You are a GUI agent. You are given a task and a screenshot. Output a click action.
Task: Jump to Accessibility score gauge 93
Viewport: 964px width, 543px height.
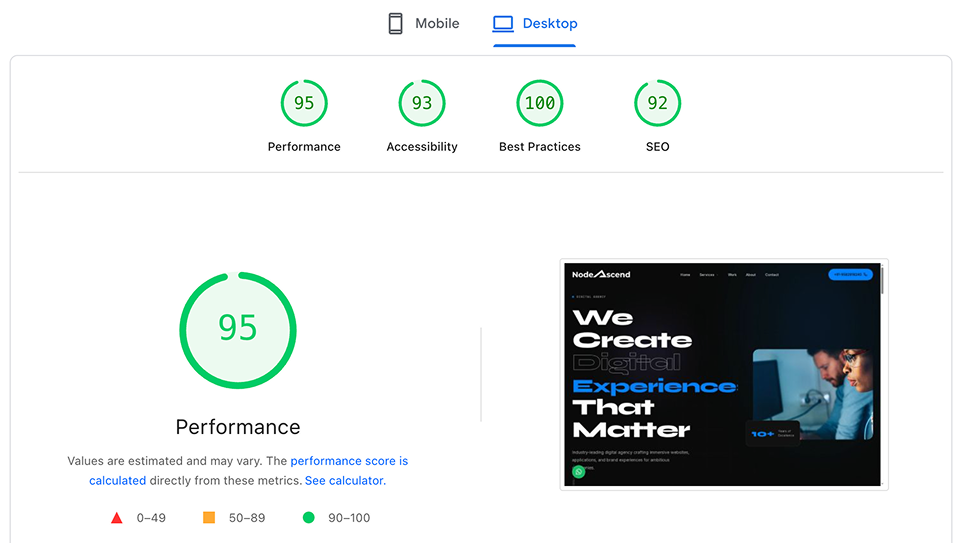pos(422,103)
